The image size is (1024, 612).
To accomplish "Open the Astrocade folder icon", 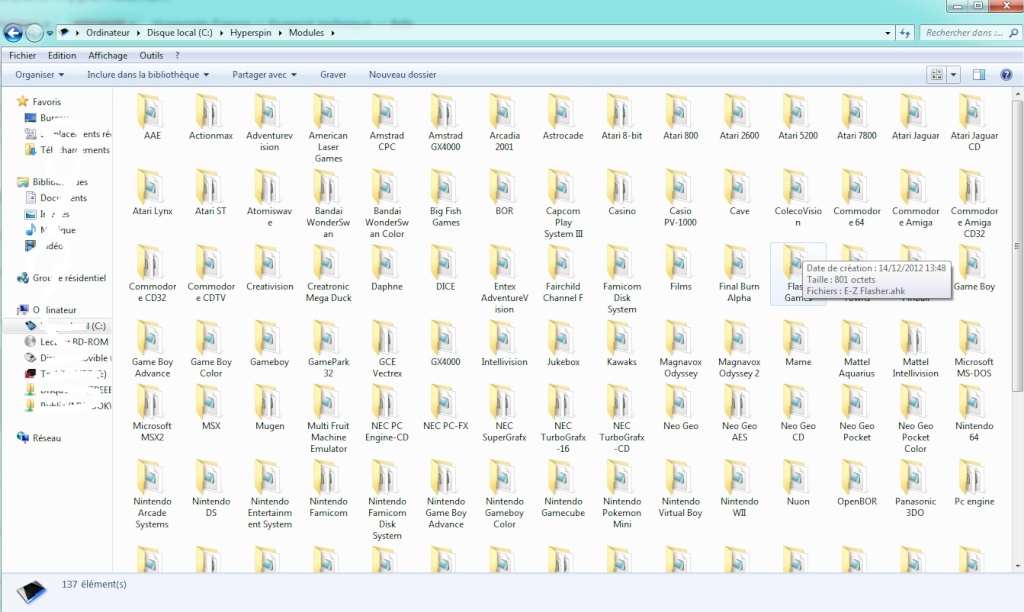I will (562, 111).
